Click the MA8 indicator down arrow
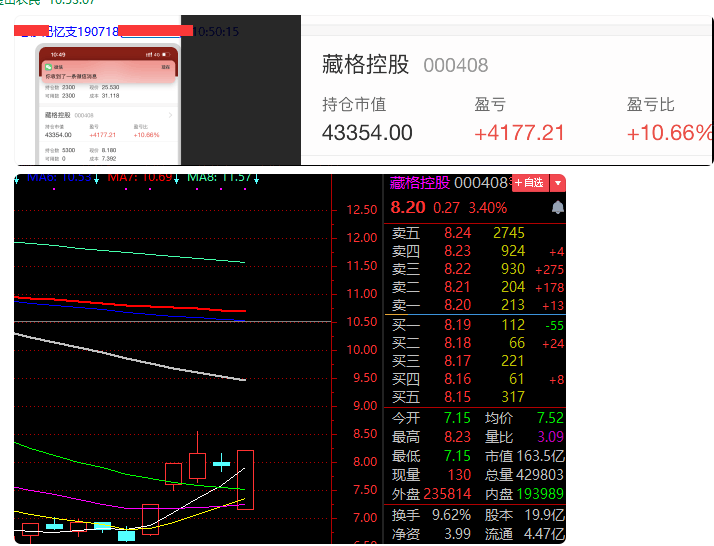Viewport: 714px width, 546px height. pyautogui.click(x=256, y=179)
